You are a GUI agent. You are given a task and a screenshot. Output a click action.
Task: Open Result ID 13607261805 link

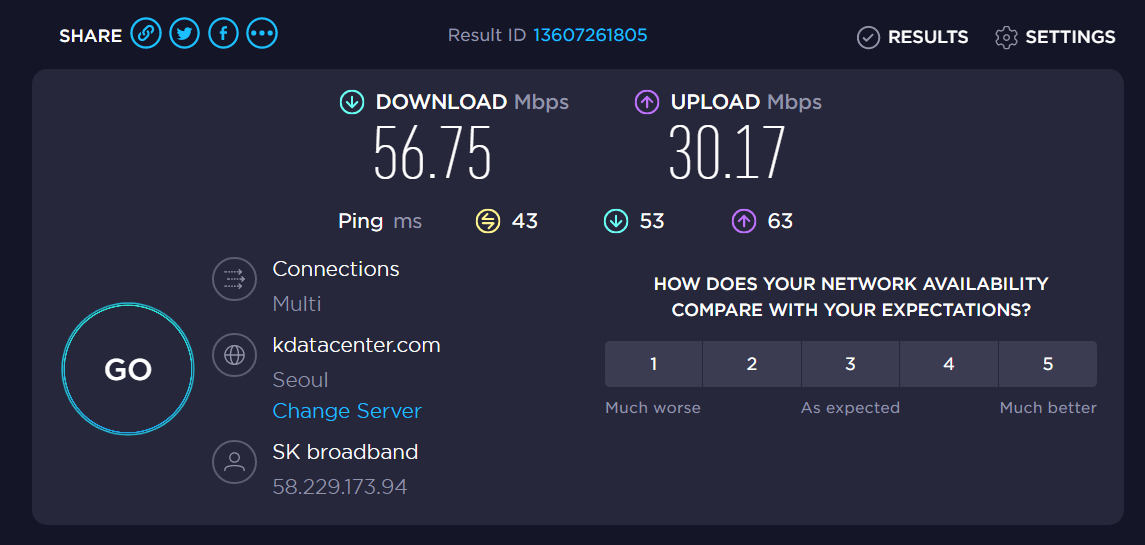click(x=589, y=35)
